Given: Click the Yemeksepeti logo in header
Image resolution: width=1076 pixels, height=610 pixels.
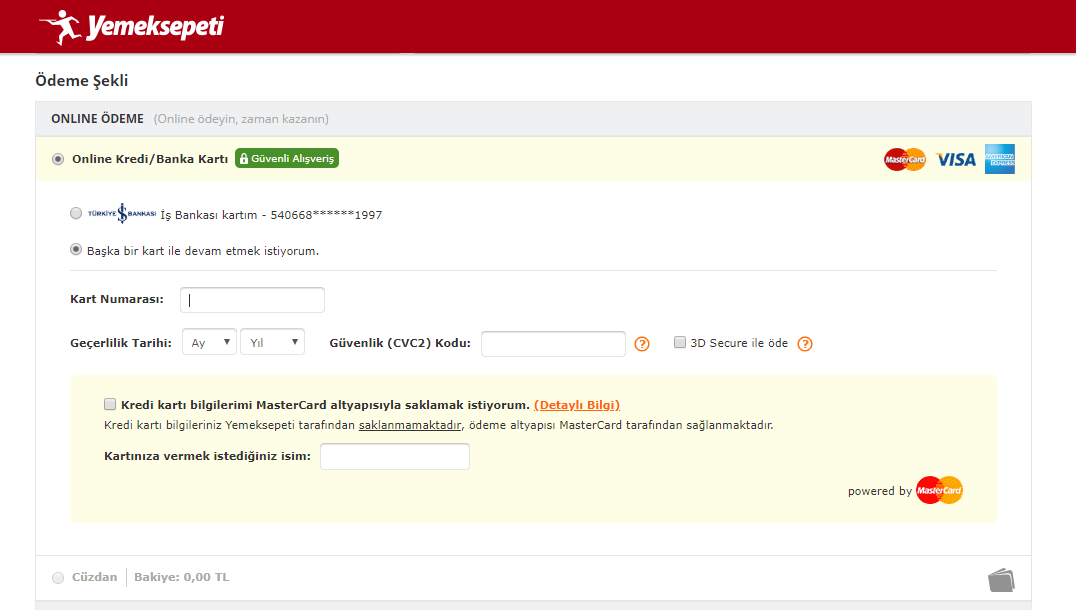Looking at the screenshot, I should pyautogui.click(x=131, y=27).
